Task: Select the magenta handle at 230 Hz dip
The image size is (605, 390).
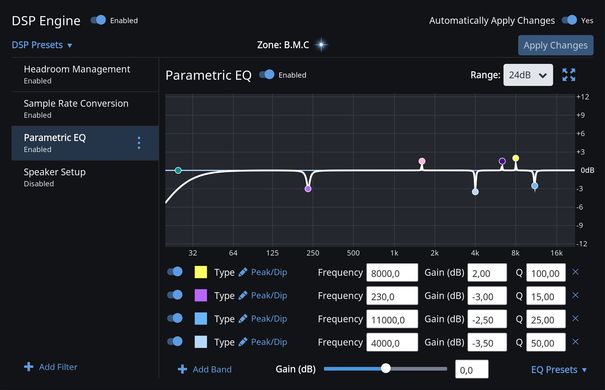Action: (x=308, y=189)
